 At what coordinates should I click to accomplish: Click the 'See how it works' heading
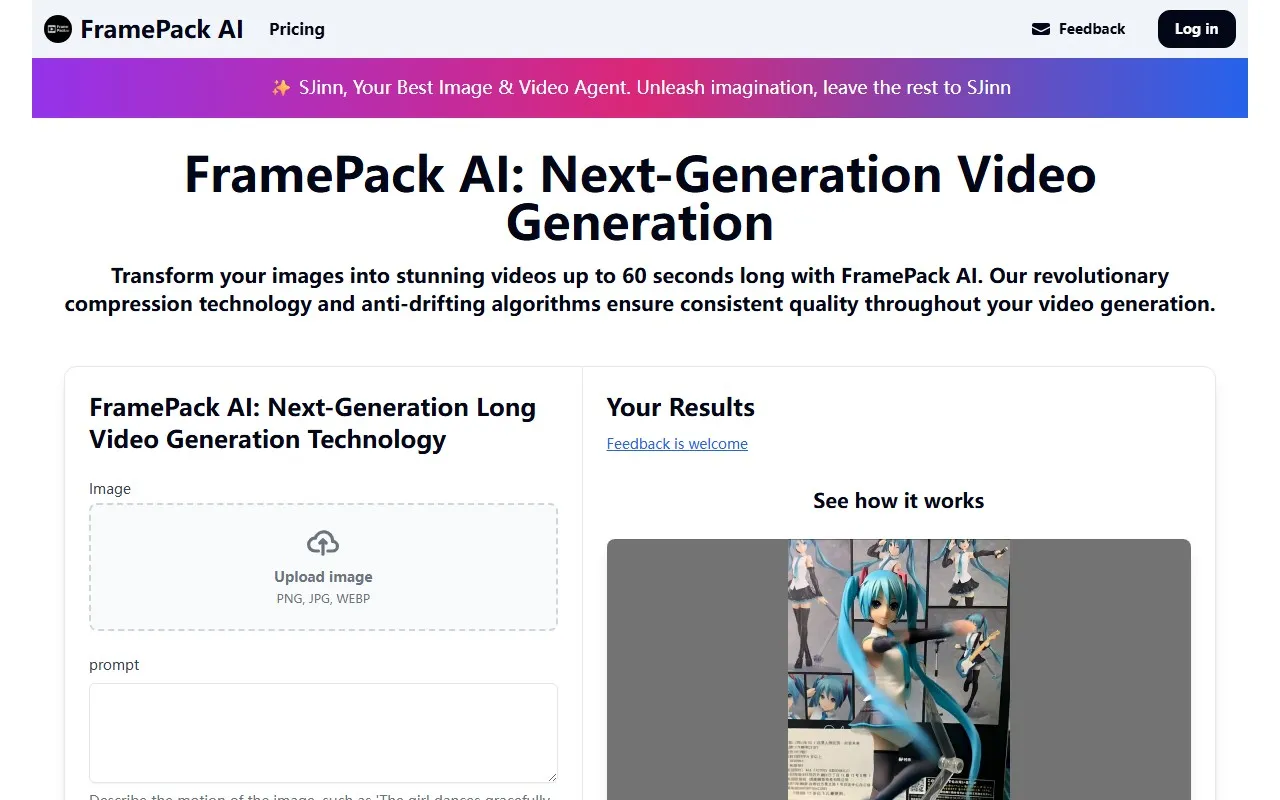click(899, 501)
